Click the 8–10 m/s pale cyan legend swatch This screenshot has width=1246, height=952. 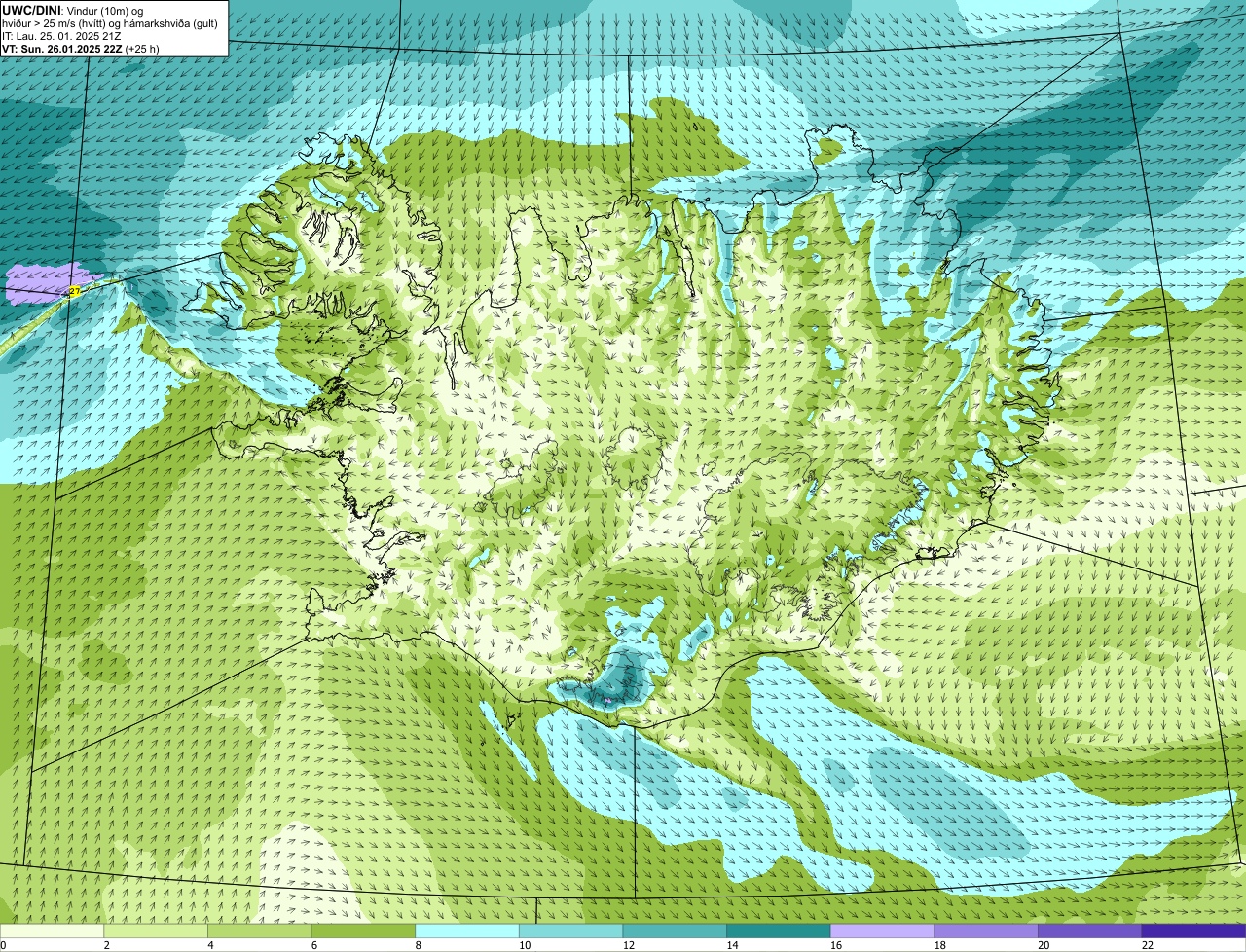(x=467, y=931)
